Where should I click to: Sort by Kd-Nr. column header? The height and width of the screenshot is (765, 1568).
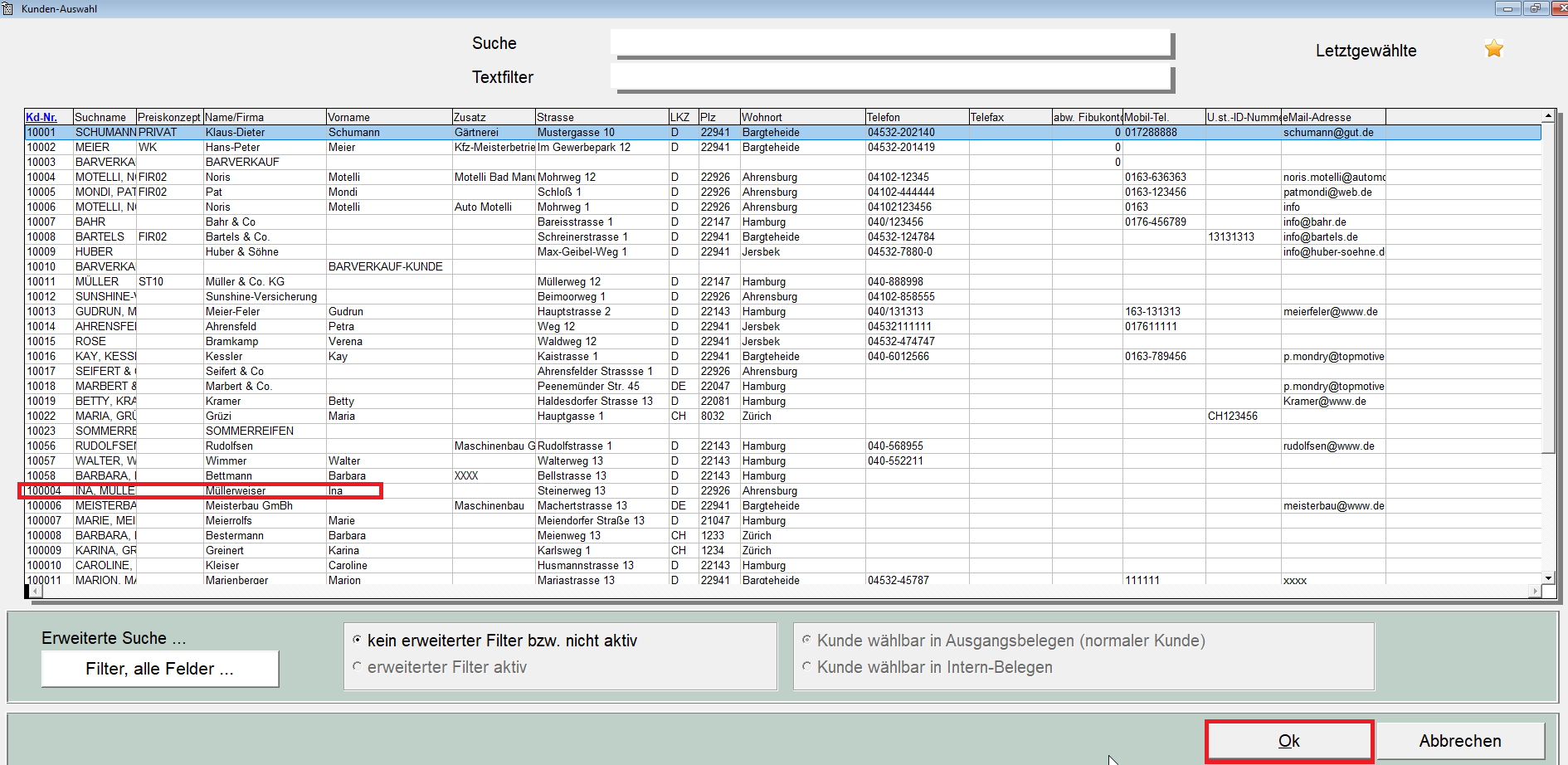click(x=49, y=117)
